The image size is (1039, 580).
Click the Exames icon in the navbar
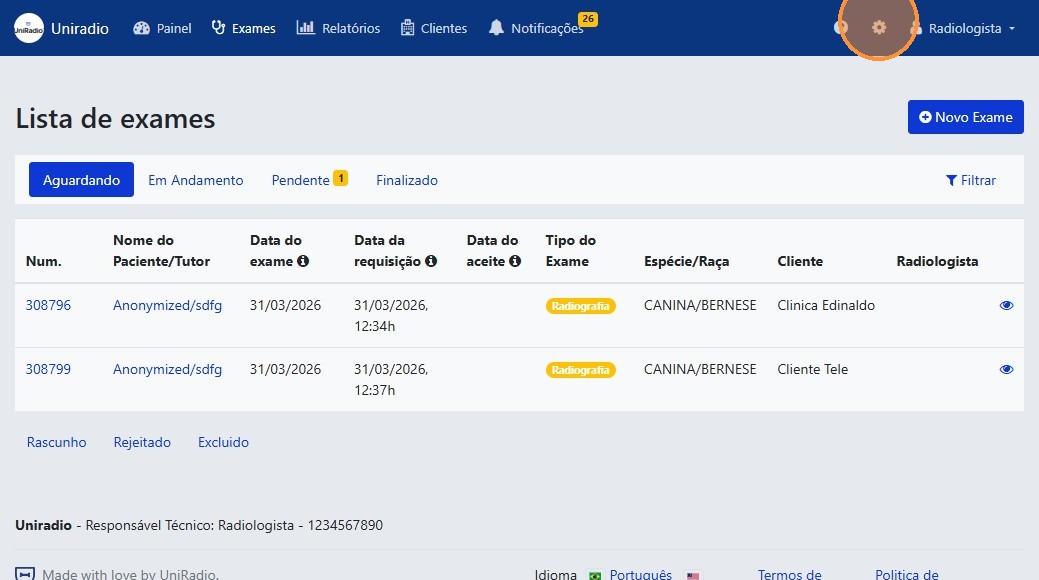[219, 27]
